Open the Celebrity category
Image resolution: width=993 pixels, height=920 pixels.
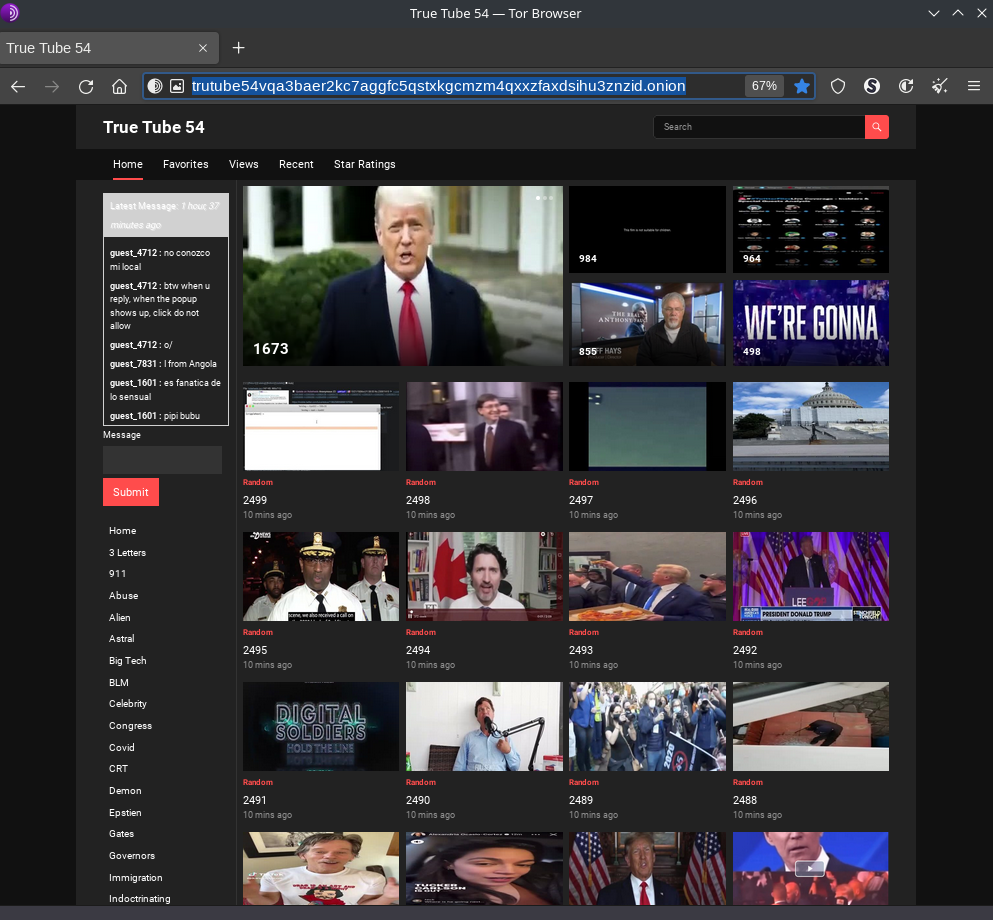tap(128, 703)
